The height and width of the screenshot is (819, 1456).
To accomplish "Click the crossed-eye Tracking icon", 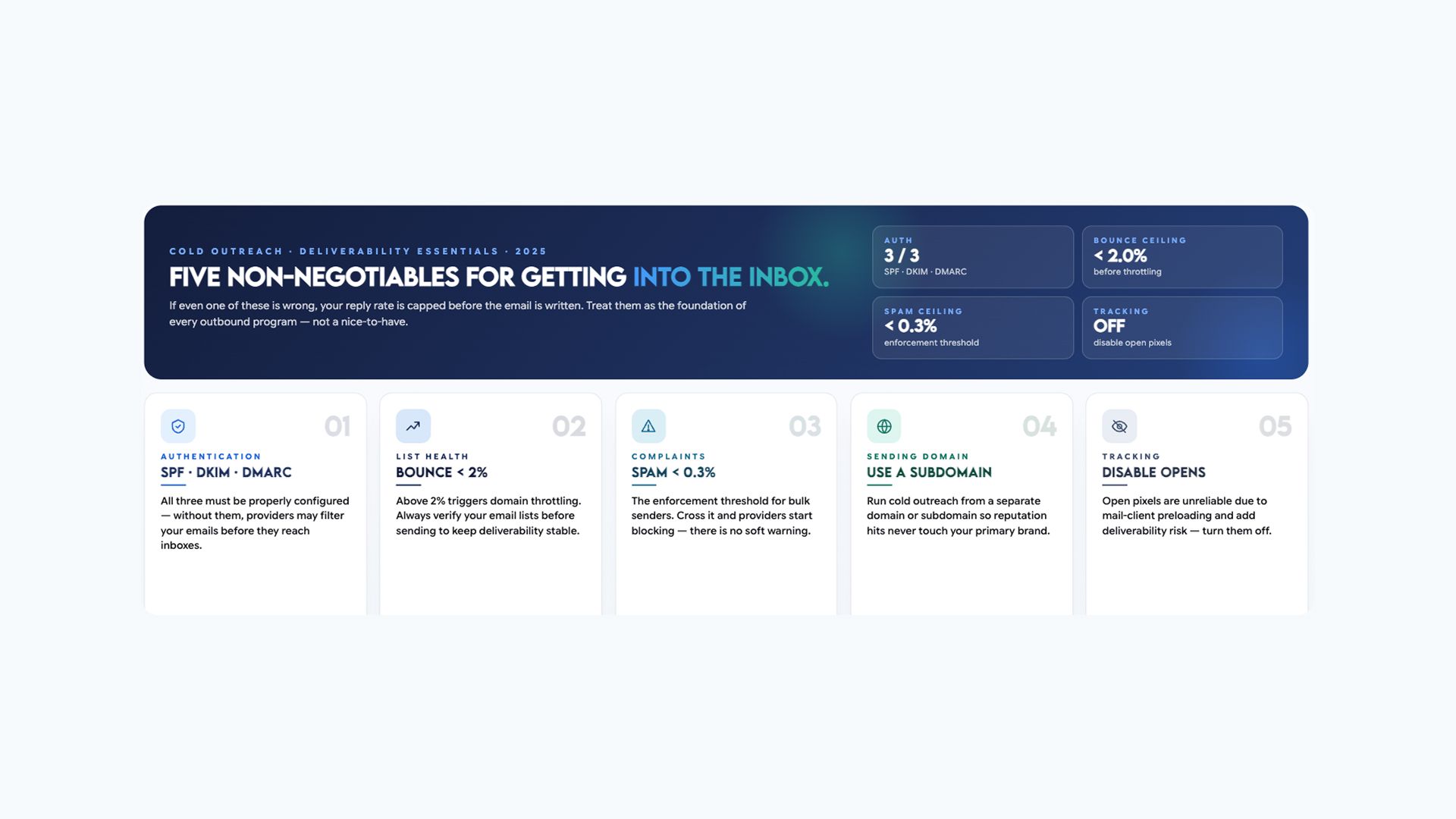I will click(x=1119, y=426).
